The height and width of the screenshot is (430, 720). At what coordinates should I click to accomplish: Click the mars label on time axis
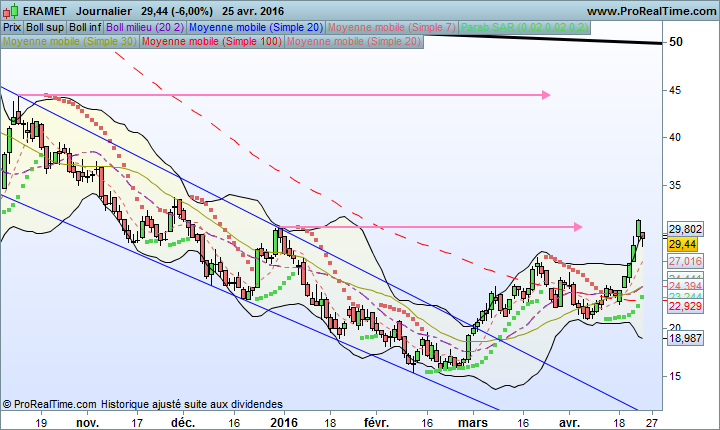point(473,422)
